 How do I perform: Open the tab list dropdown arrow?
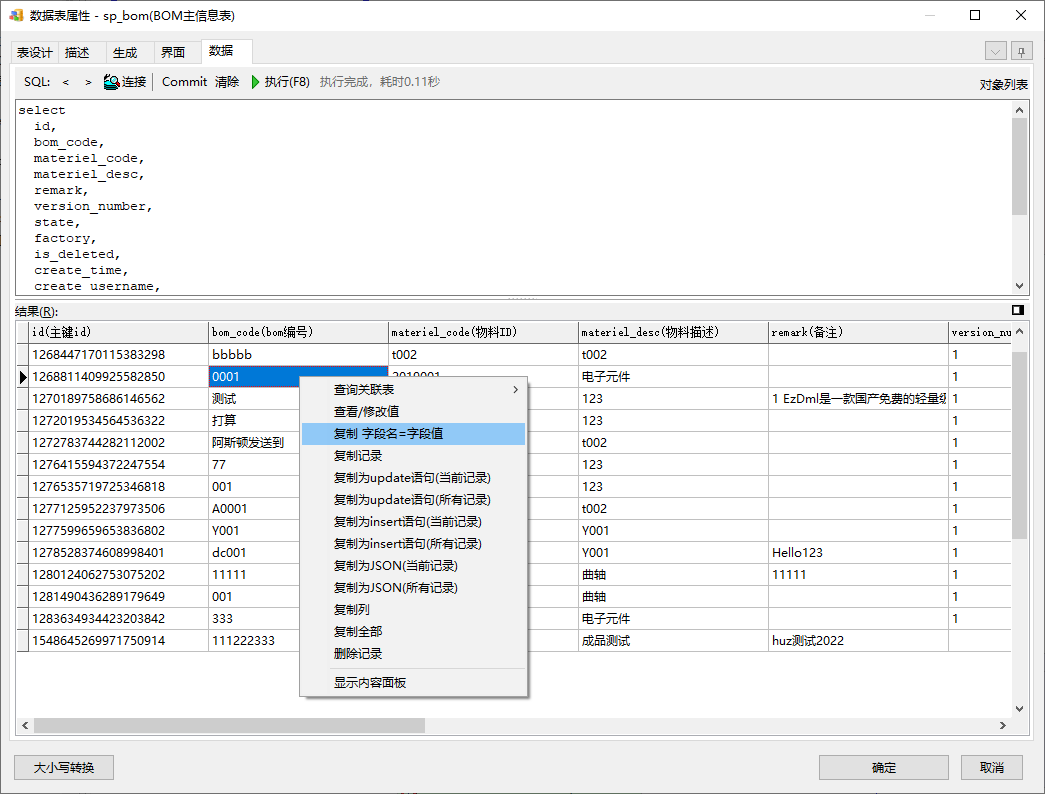click(x=995, y=51)
